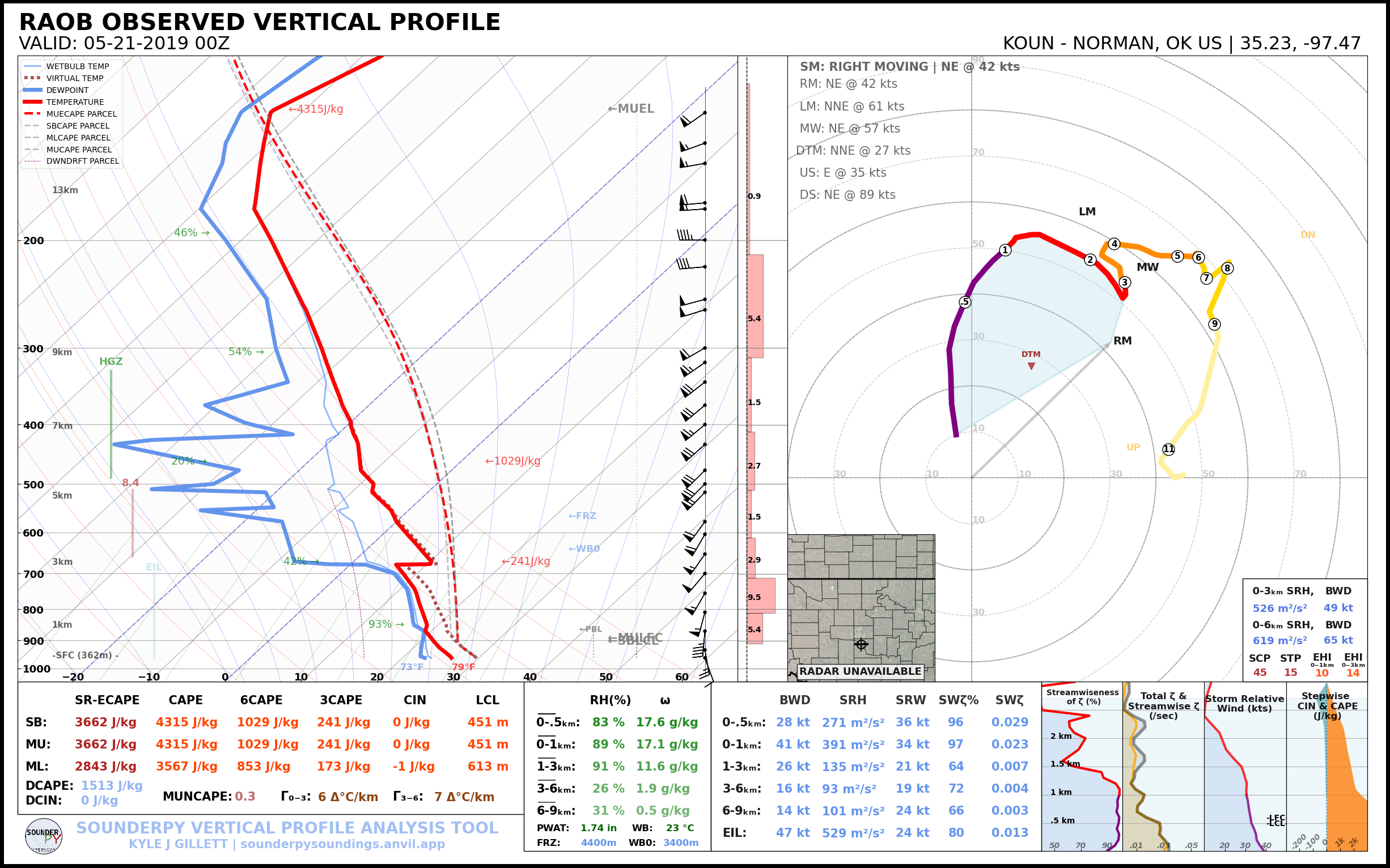
Task: Click the RADAR UNAVAILABLE label
Action: pyautogui.click(x=860, y=671)
